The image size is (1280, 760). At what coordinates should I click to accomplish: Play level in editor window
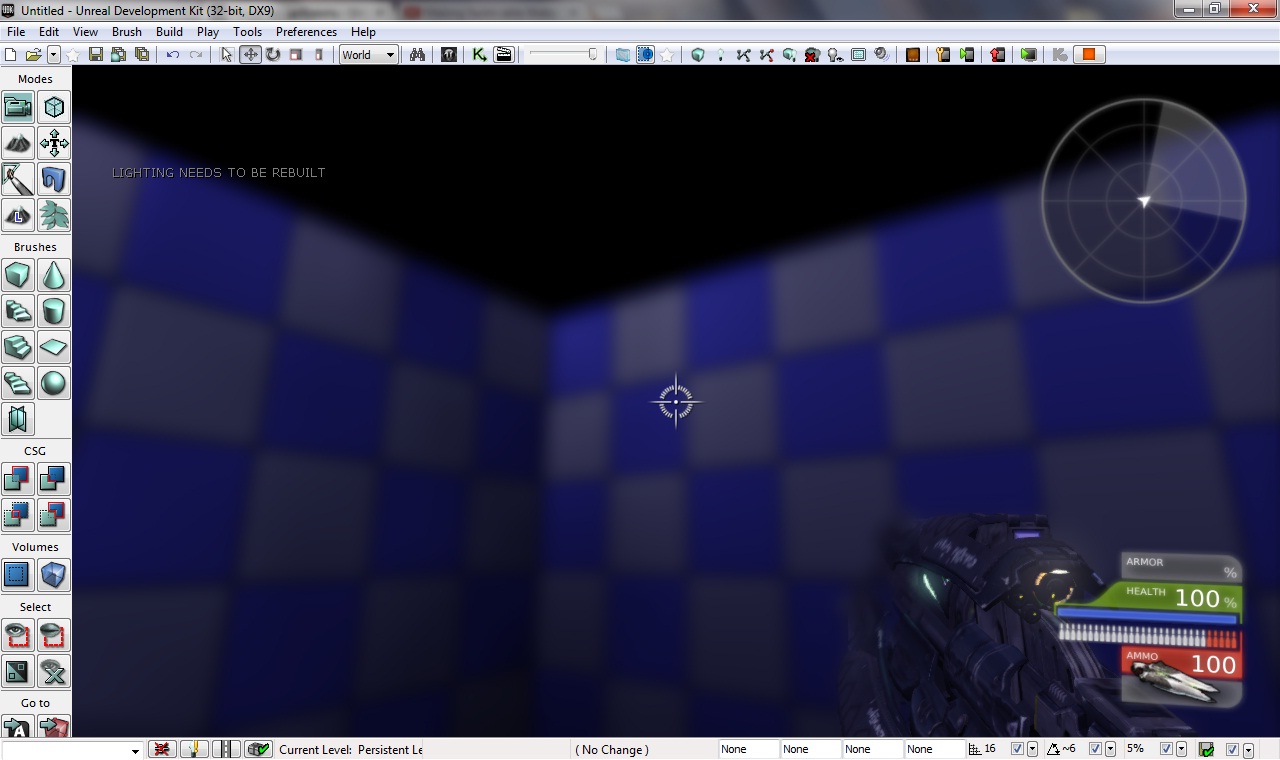click(x=1028, y=55)
